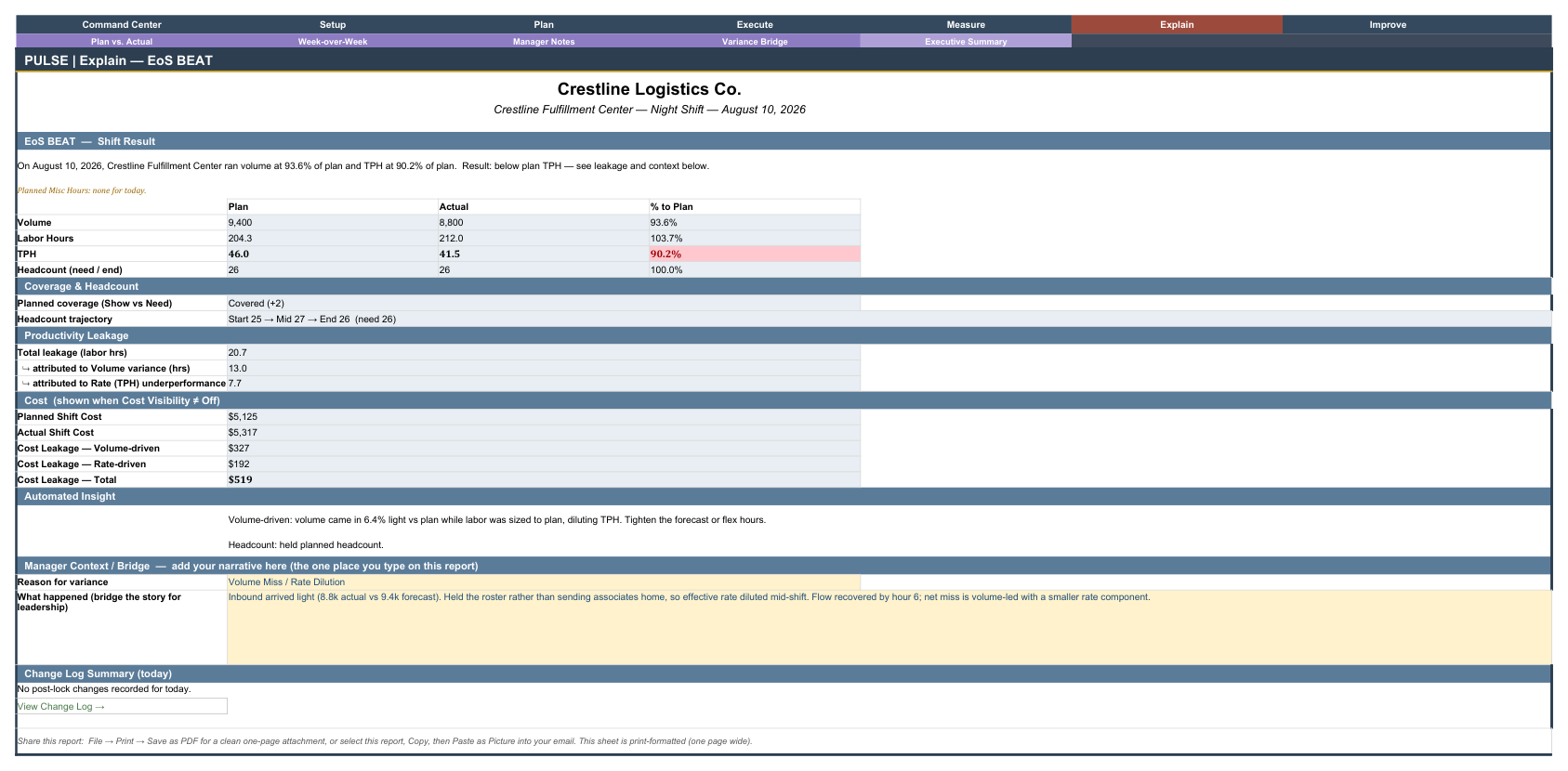Click the What happened narrative field
The height and width of the screenshot is (771, 1568).
point(889,627)
